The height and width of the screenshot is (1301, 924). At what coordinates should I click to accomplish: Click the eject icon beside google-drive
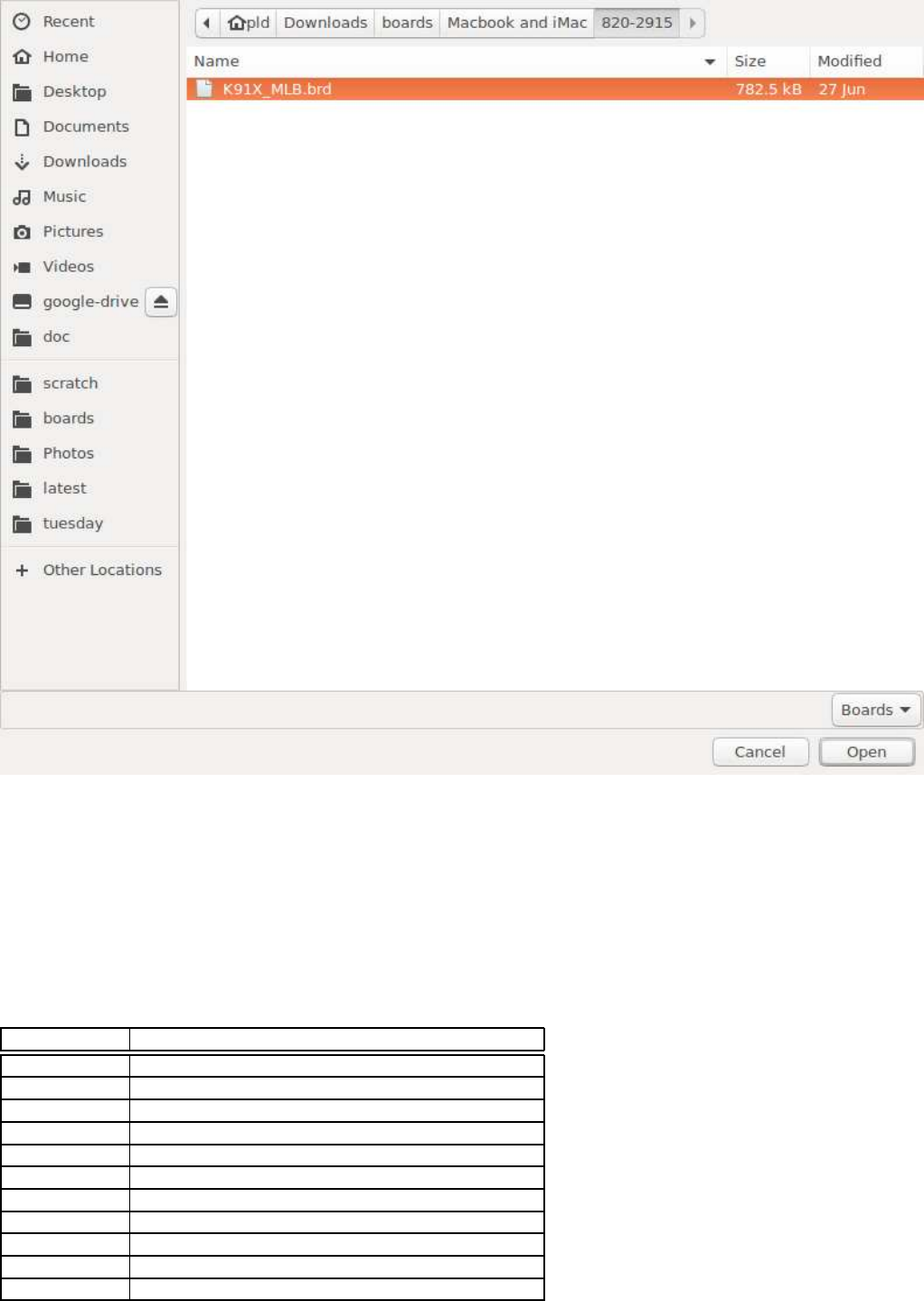161,302
